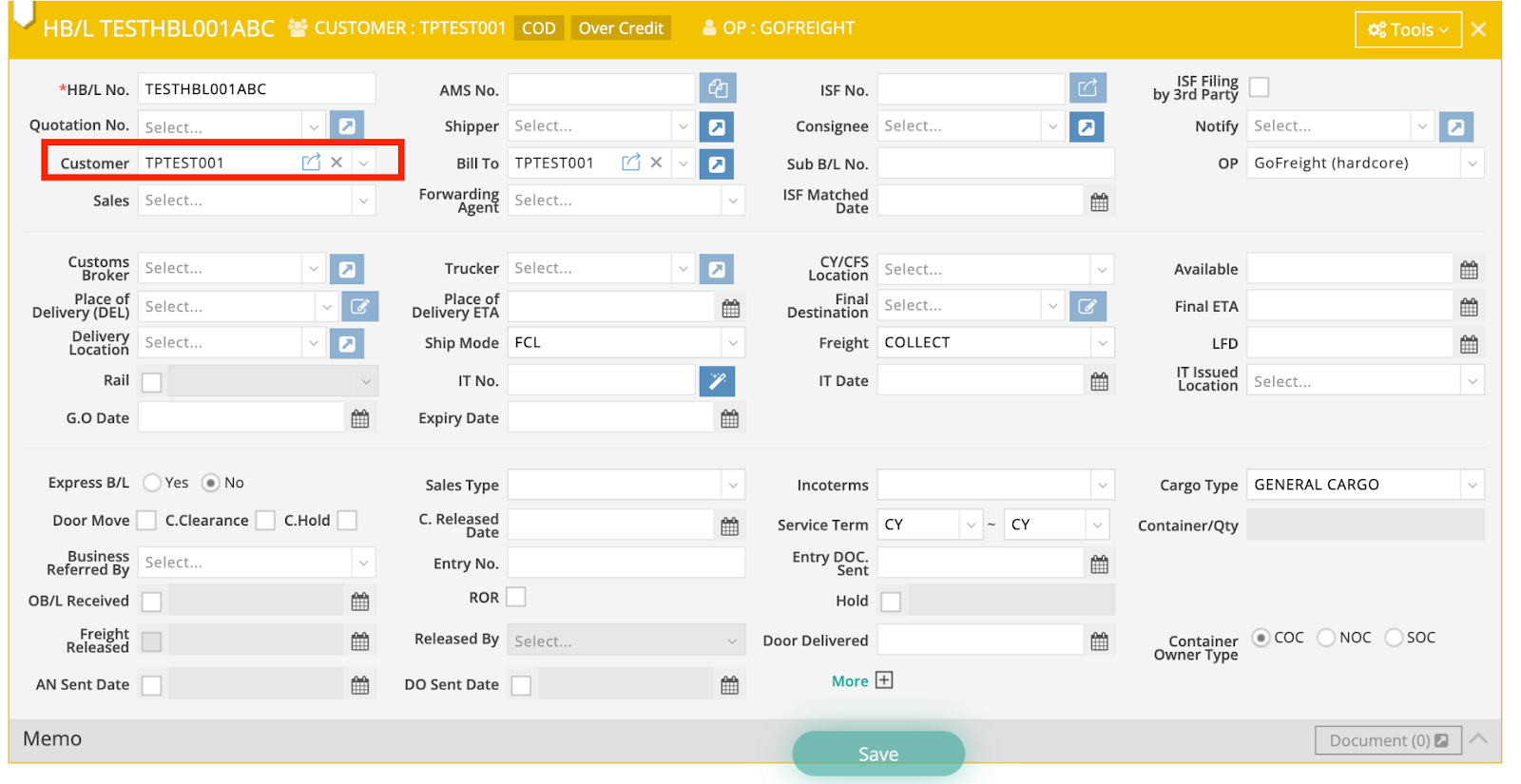1521x784 pixels.
Task: Click the share icon next to ISF No.
Action: [1087, 88]
